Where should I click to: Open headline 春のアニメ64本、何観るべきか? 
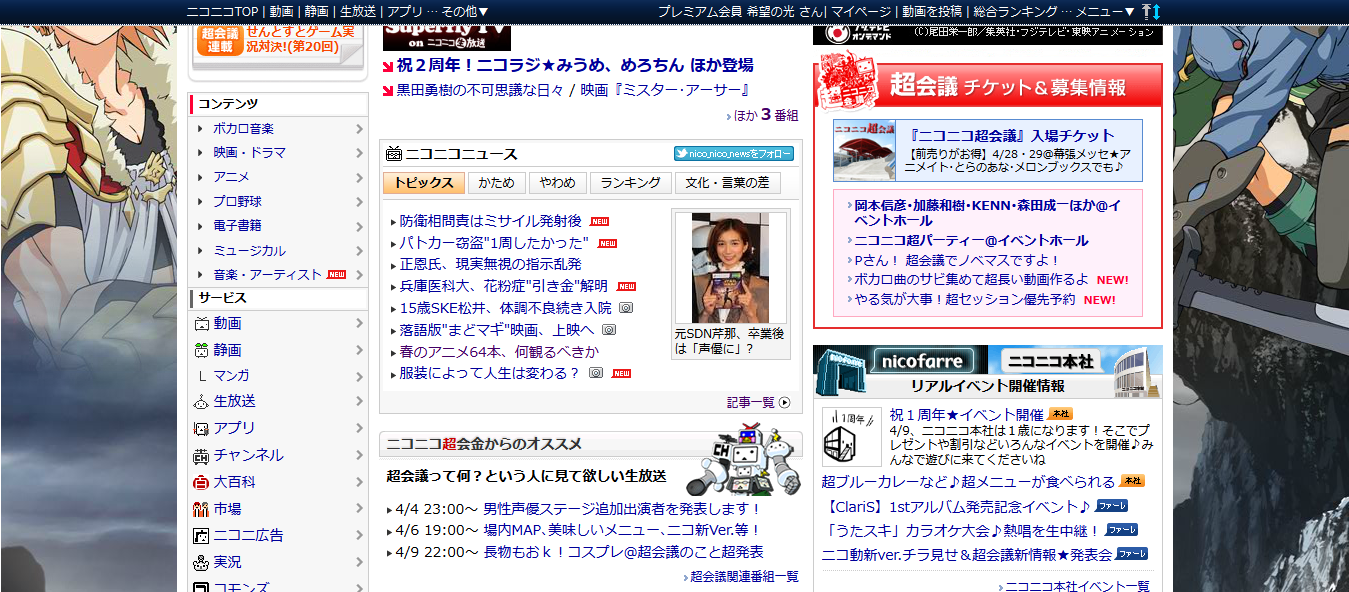[499, 352]
